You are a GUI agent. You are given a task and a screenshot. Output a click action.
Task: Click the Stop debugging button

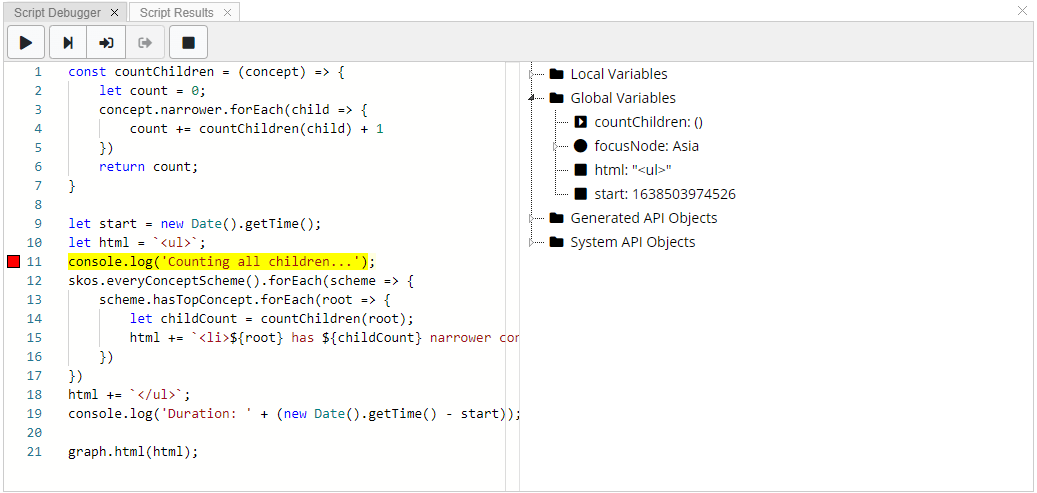[x=188, y=43]
